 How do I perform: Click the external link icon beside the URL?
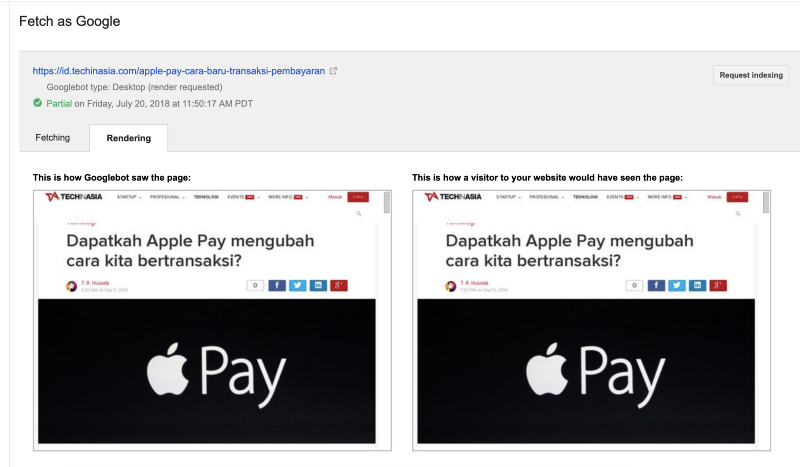pyautogui.click(x=333, y=71)
